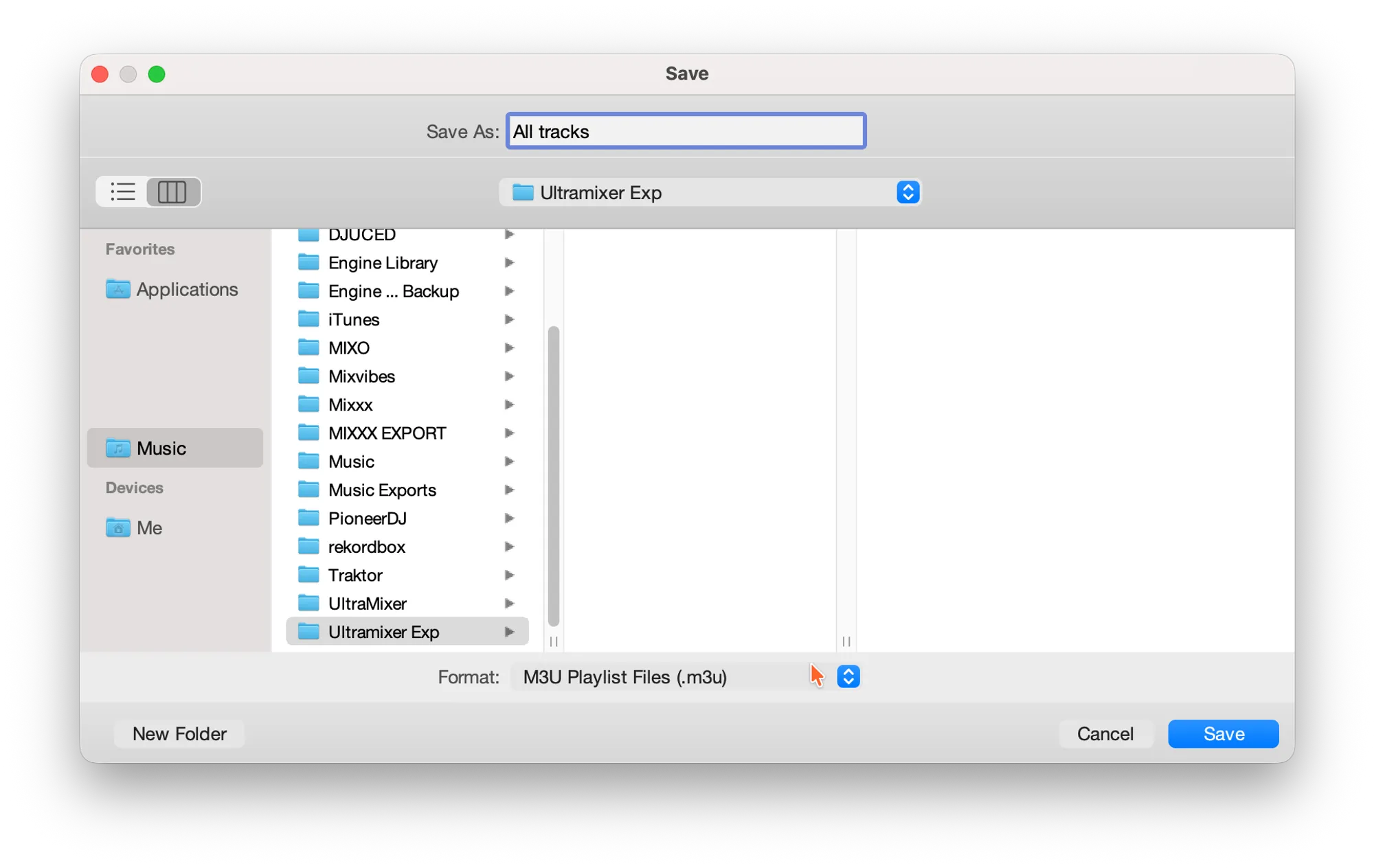This screenshot has width=1374, height=868.
Task: Expand Engine Library folder arrow
Action: pyautogui.click(x=509, y=263)
